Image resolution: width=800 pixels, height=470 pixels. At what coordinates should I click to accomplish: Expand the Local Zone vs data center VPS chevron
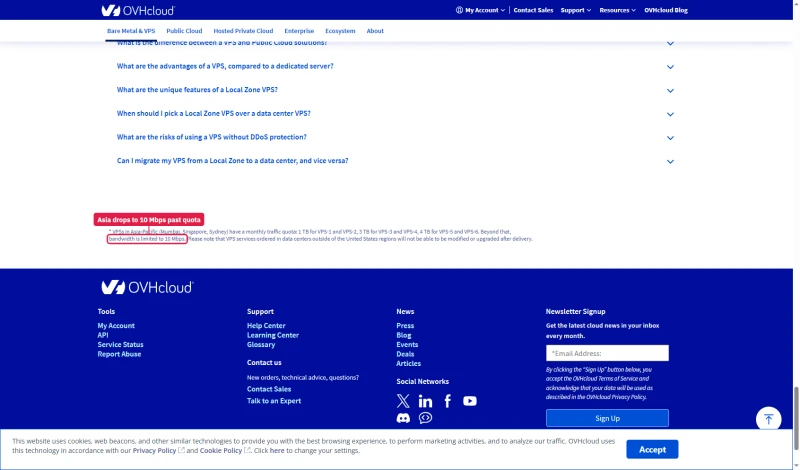pos(670,114)
